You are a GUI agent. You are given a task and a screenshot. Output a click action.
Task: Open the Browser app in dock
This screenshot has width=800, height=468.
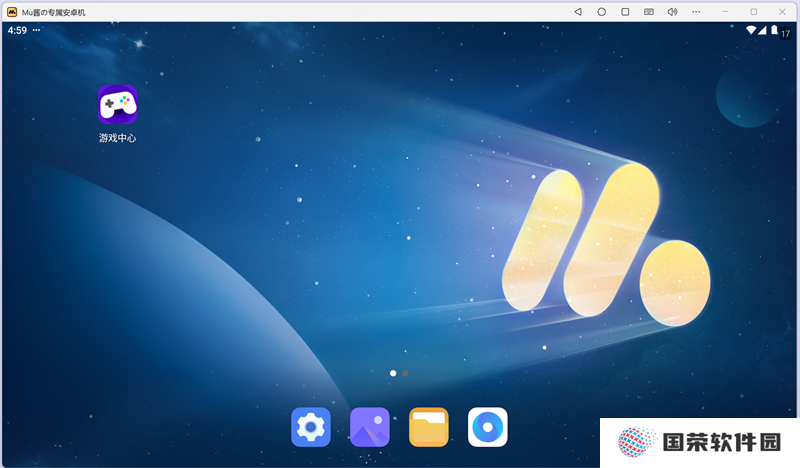click(488, 427)
